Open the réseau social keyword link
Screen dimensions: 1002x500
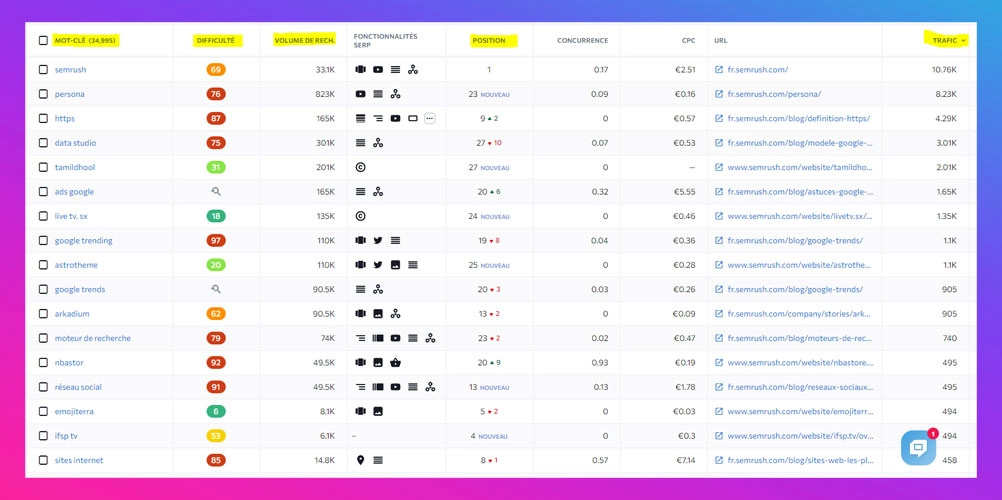78,387
